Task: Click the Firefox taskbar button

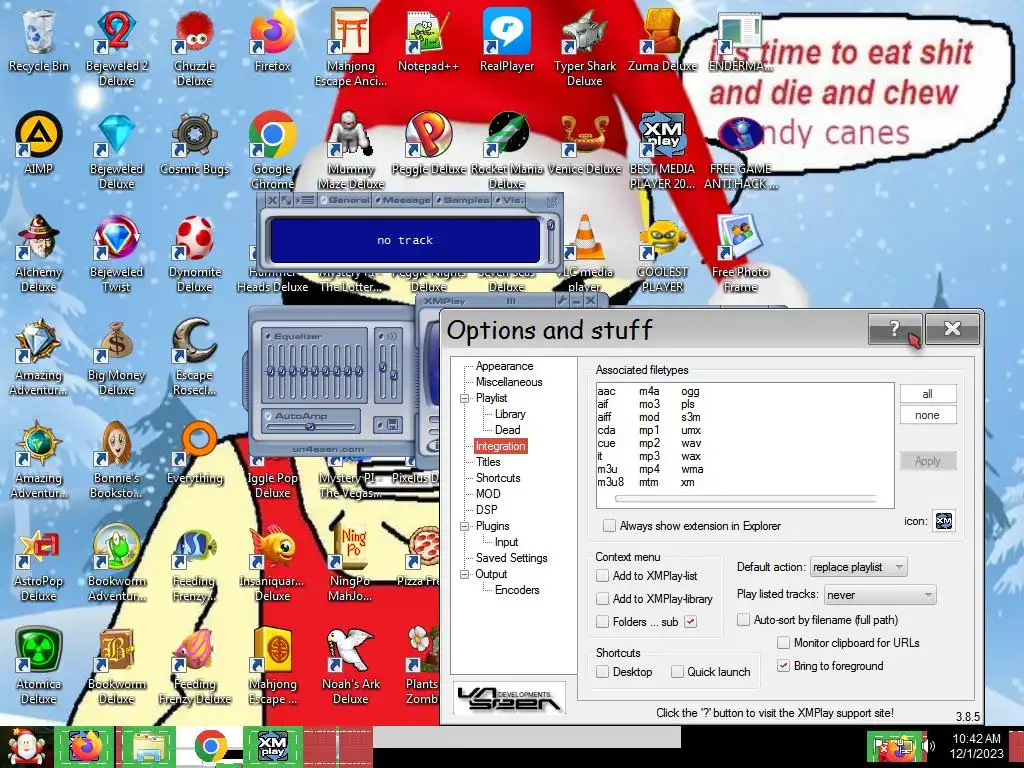Action: click(85, 746)
